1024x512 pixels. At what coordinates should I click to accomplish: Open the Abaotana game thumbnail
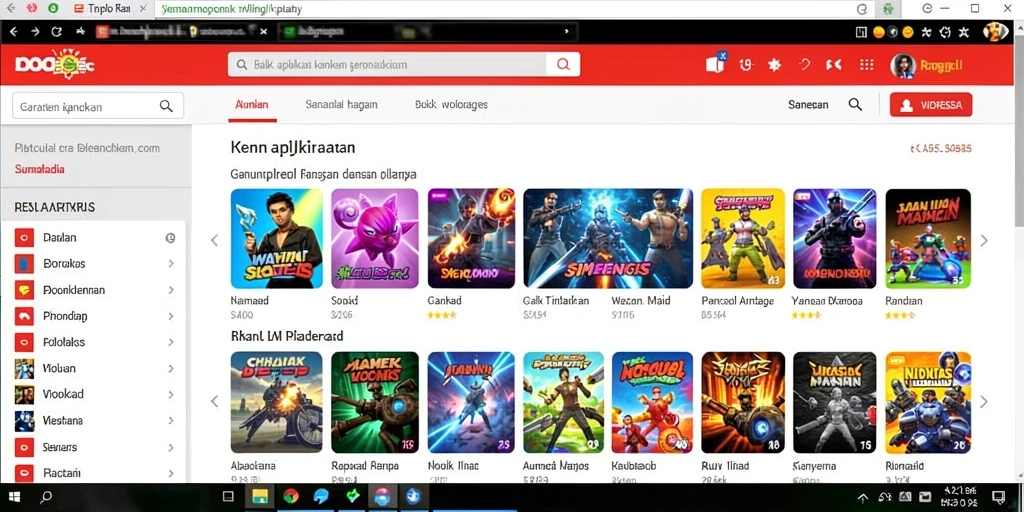coord(276,402)
